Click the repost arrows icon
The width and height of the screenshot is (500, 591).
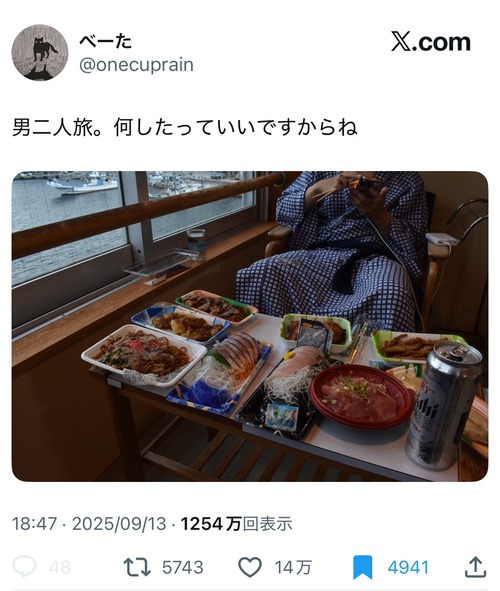137,567
